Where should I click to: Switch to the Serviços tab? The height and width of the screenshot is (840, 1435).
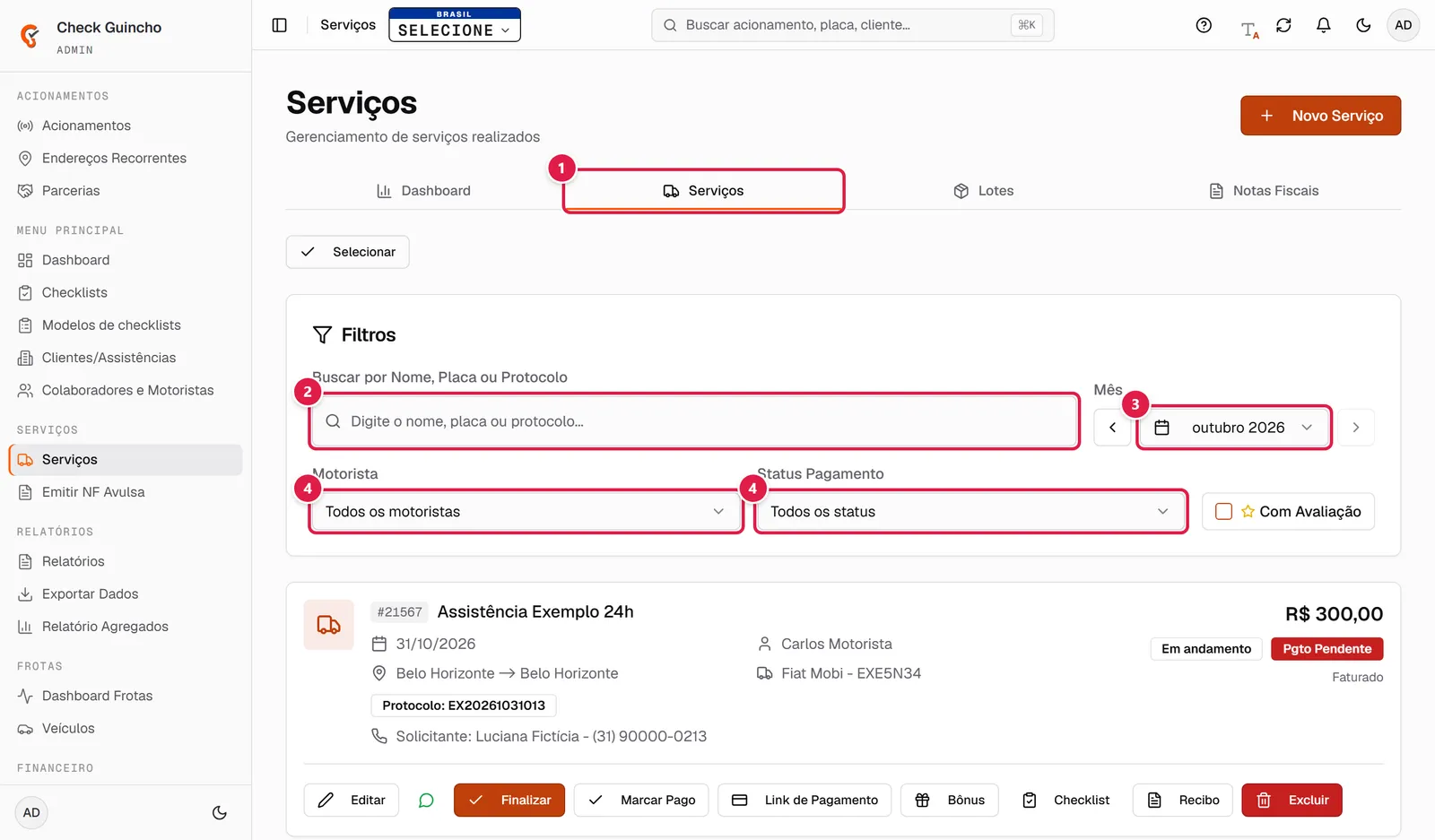coord(704,191)
